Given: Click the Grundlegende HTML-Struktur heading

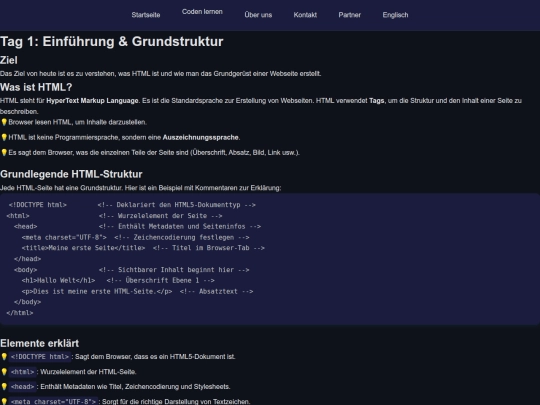Looking at the screenshot, I should [x=71, y=174].
